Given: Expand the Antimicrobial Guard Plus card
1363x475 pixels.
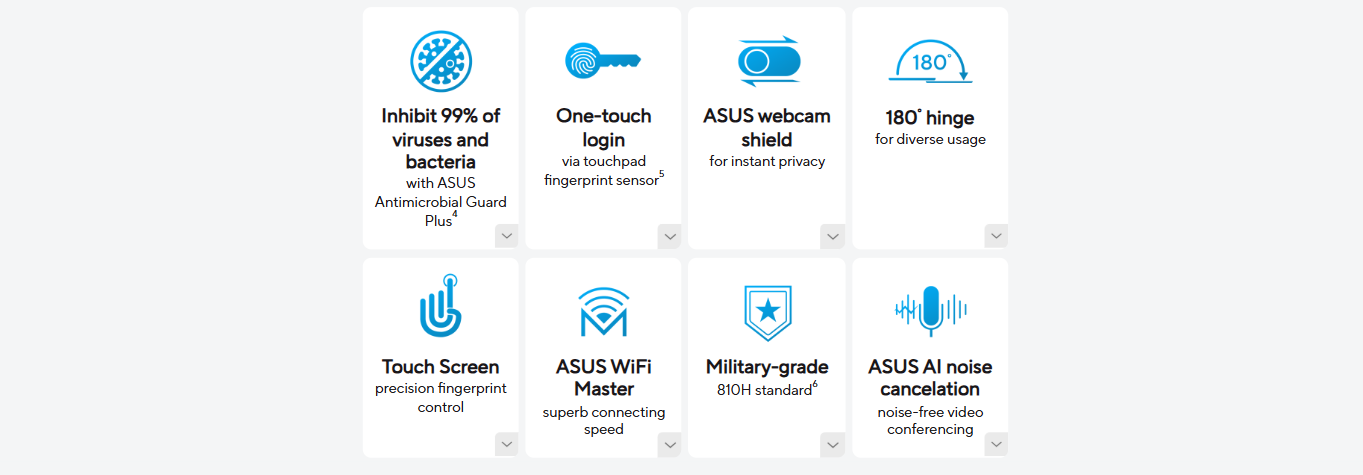Looking at the screenshot, I should [507, 236].
